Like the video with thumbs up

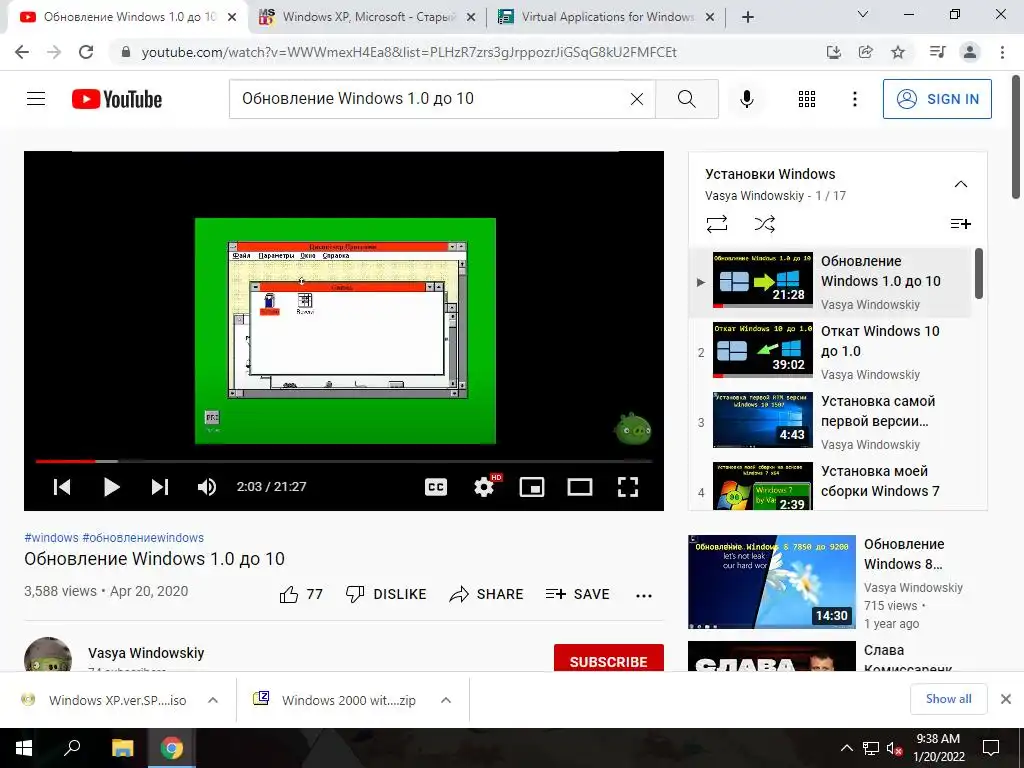(x=301, y=594)
